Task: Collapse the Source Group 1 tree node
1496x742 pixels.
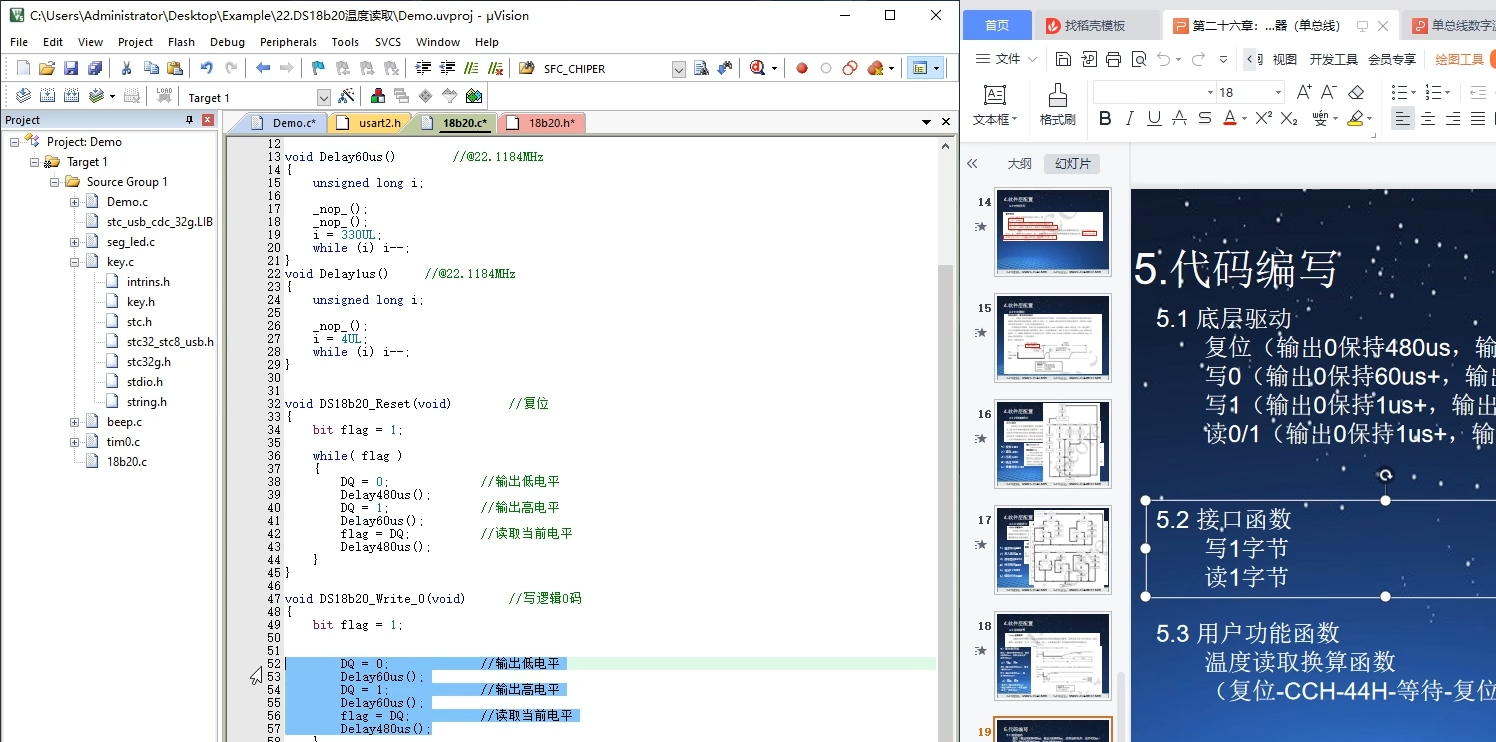Action: (x=55, y=182)
